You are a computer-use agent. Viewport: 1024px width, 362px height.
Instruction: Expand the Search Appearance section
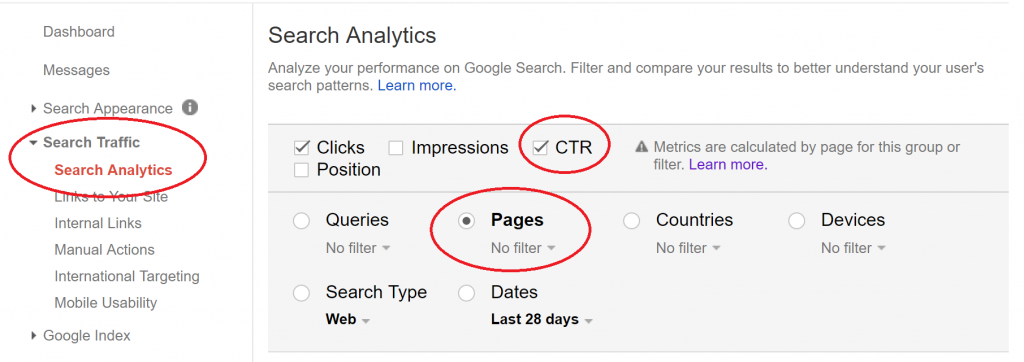point(34,108)
